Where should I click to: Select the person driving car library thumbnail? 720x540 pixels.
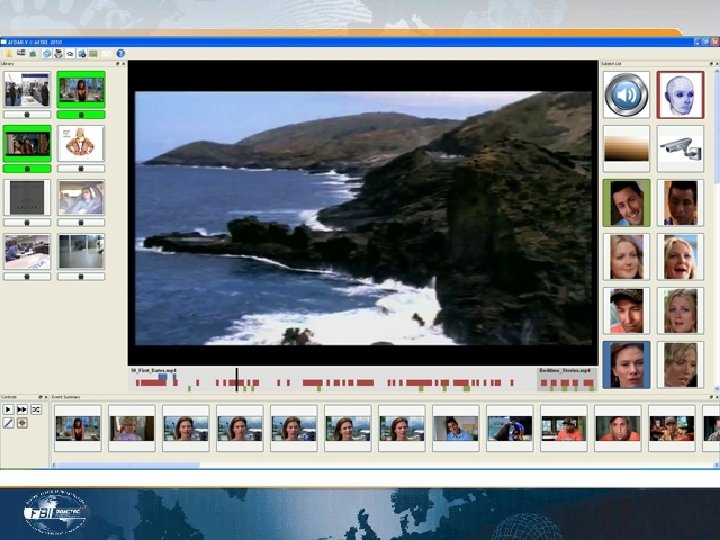[x=81, y=198]
